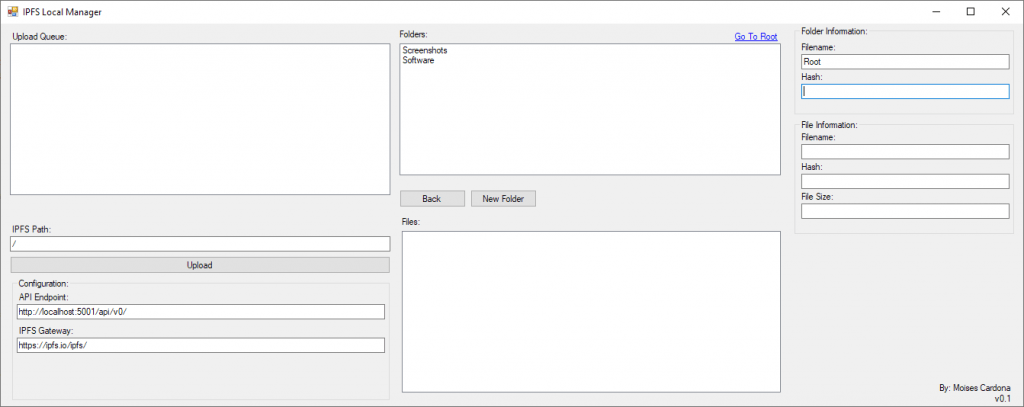Edit the API Endpoint field

[201, 312]
